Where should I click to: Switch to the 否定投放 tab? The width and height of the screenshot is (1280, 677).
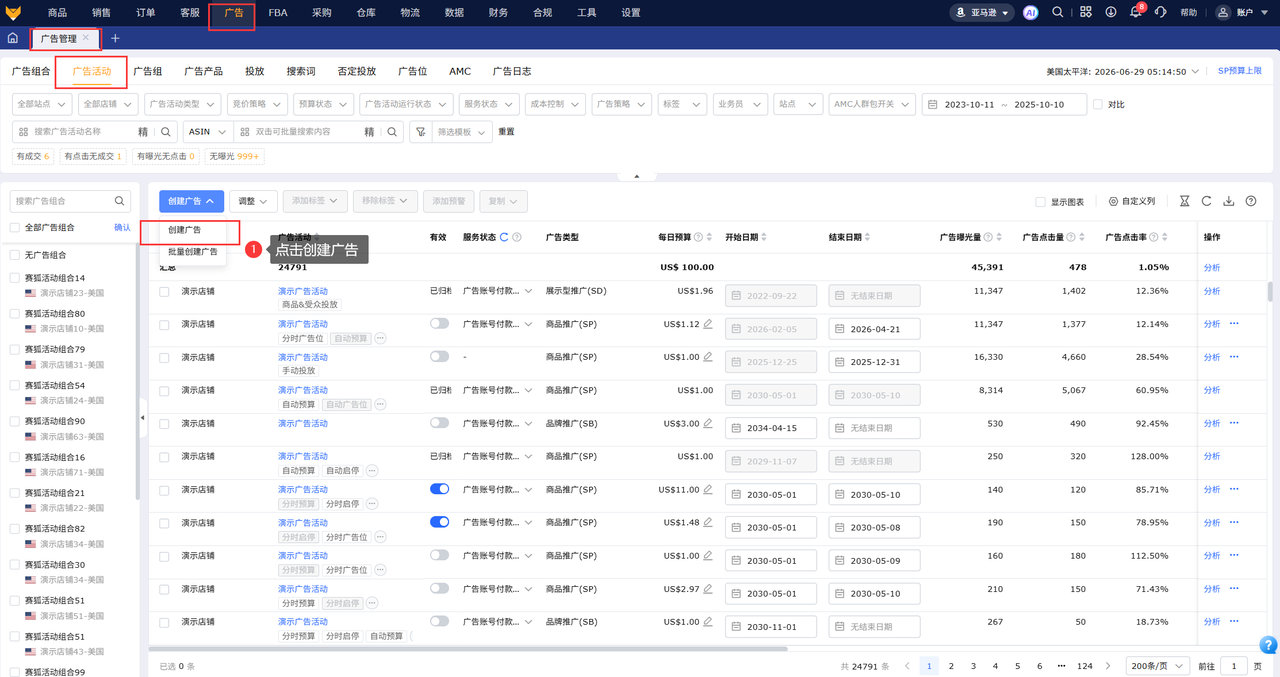(x=357, y=71)
